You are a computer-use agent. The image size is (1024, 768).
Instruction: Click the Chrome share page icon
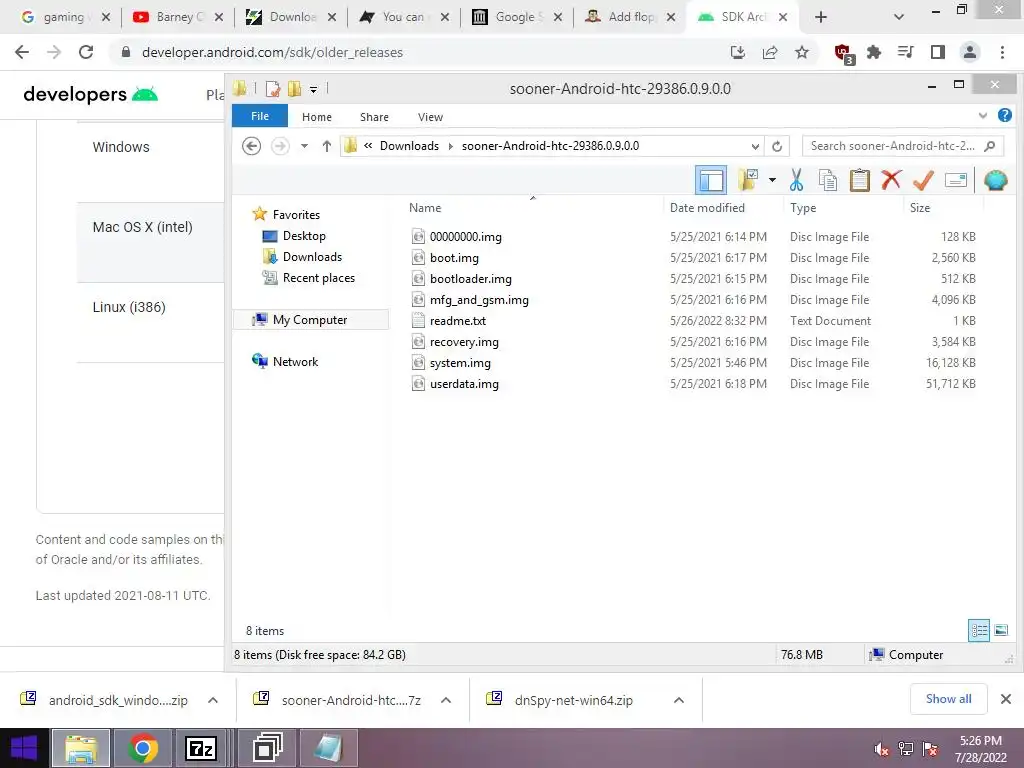(x=770, y=52)
